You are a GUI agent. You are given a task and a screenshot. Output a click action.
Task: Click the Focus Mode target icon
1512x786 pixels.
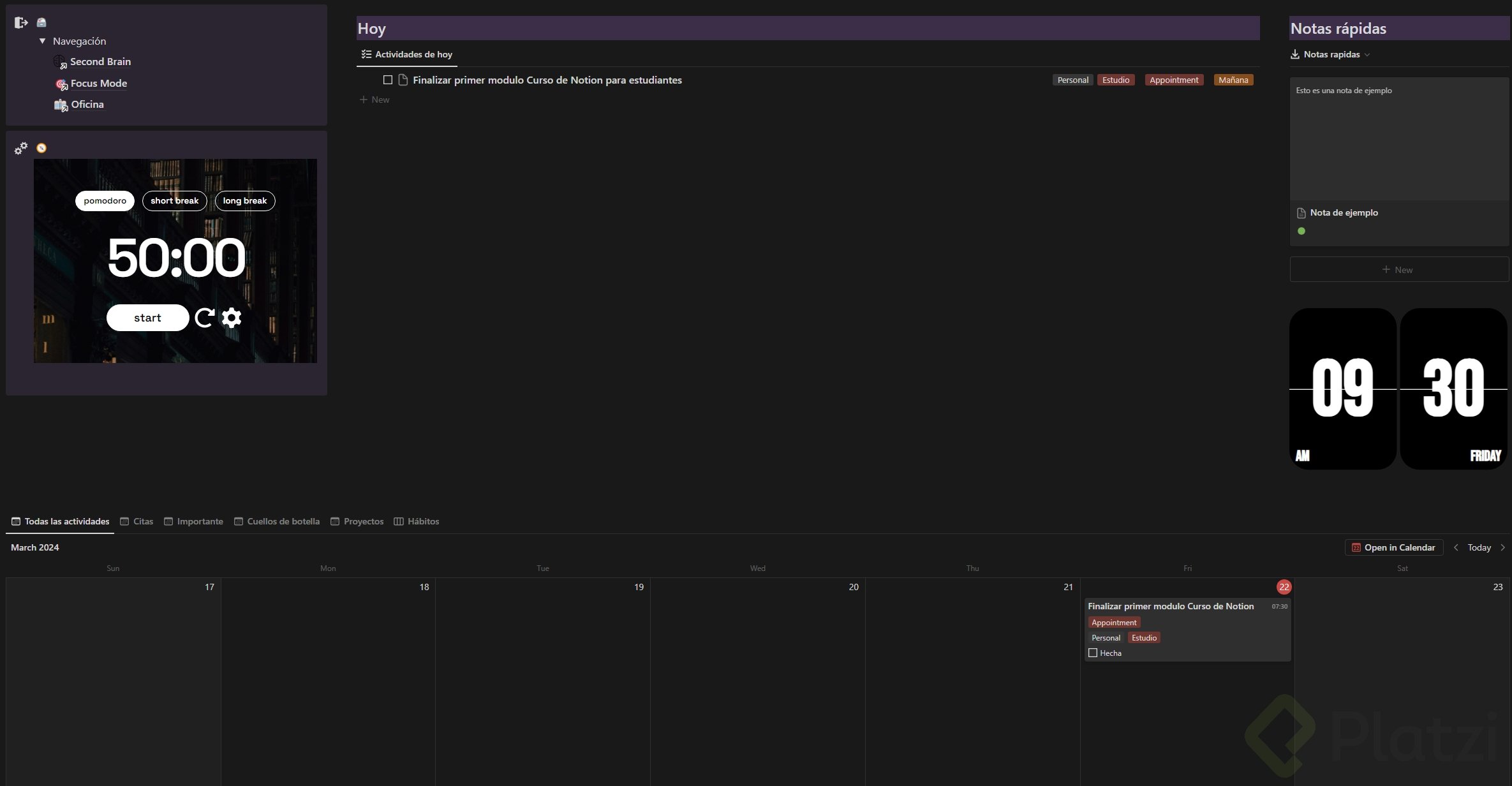(x=61, y=84)
